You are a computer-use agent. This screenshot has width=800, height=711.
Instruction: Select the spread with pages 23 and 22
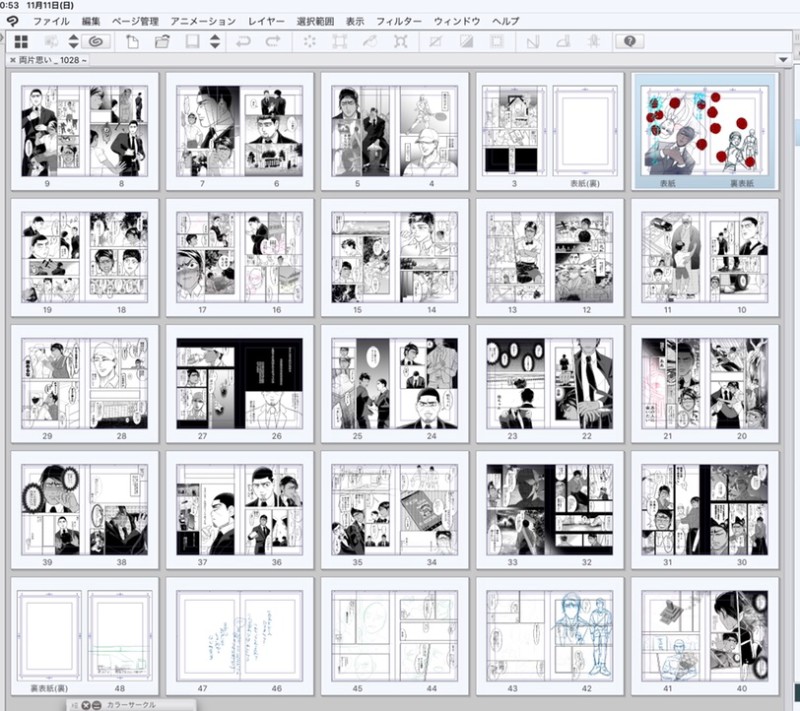point(550,384)
